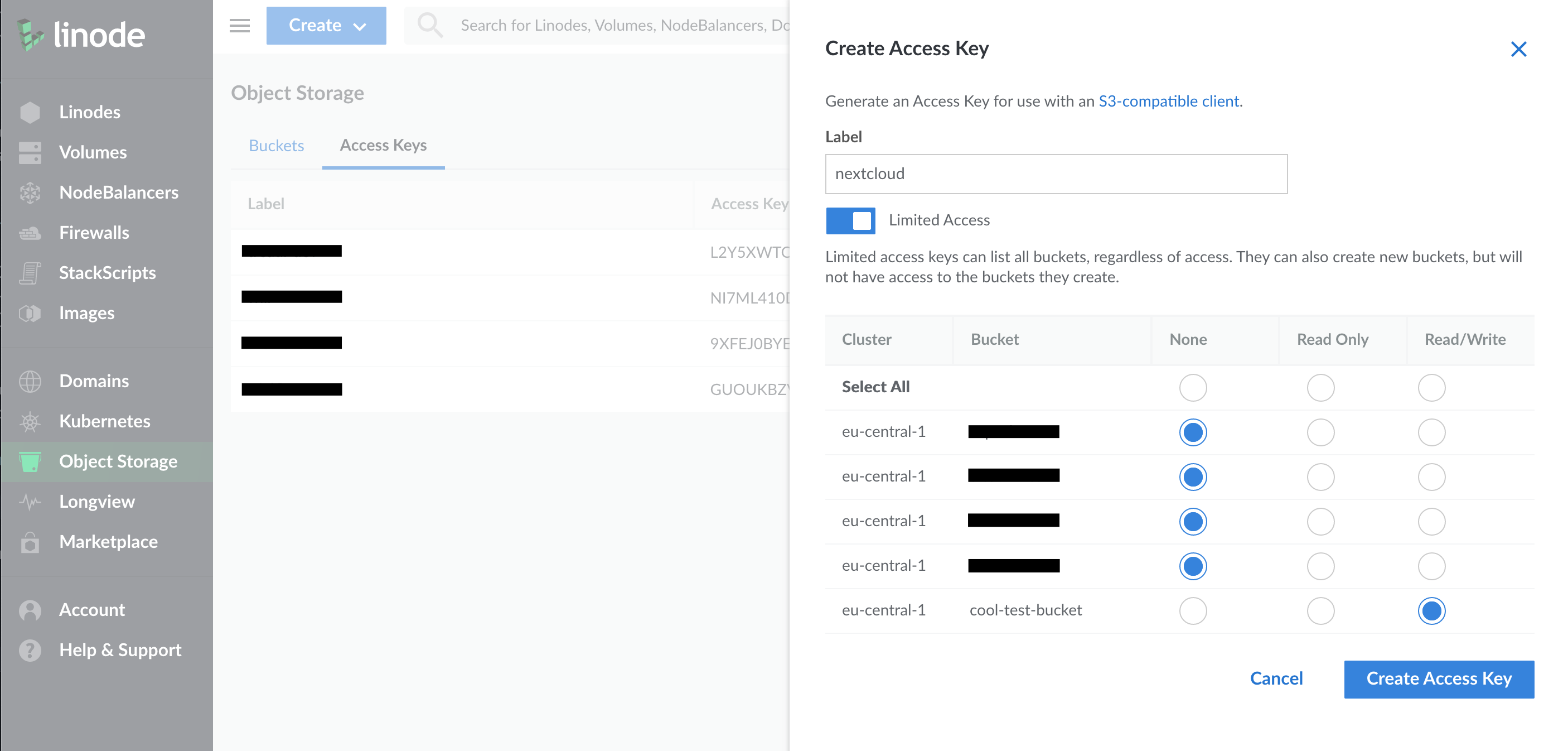Choose Read/Write in the Select All row
Image resolution: width=1568 pixels, height=751 pixels.
1431,388
